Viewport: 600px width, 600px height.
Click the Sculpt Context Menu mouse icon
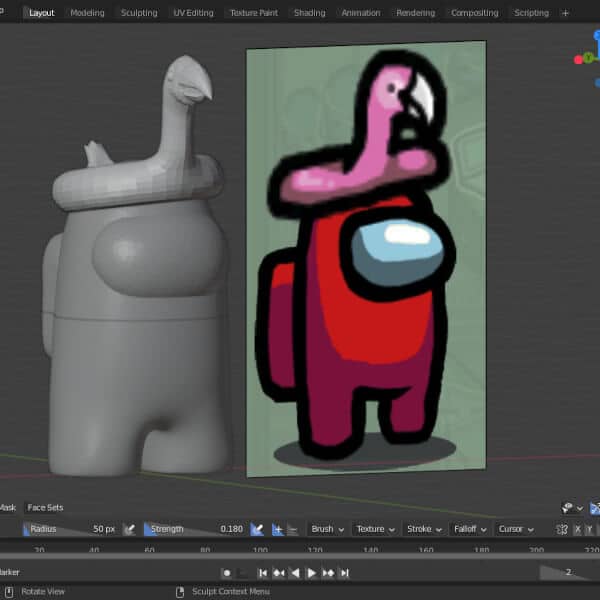click(180, 592)
